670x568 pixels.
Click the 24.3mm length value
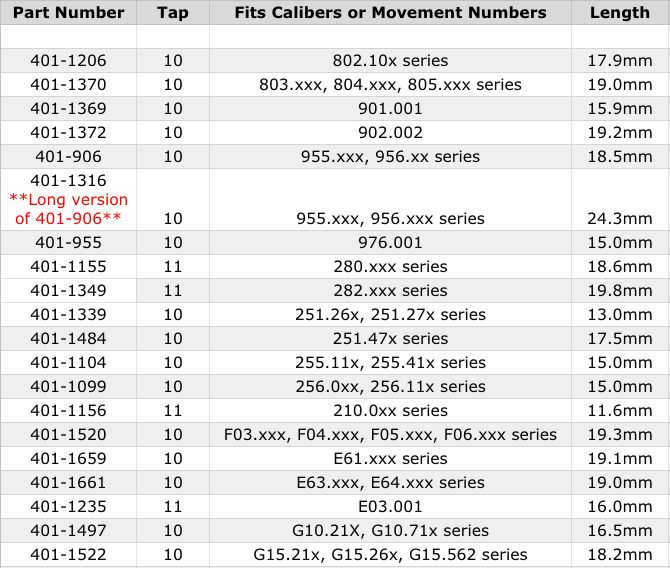pyautogui.click(x=619, y=218)
